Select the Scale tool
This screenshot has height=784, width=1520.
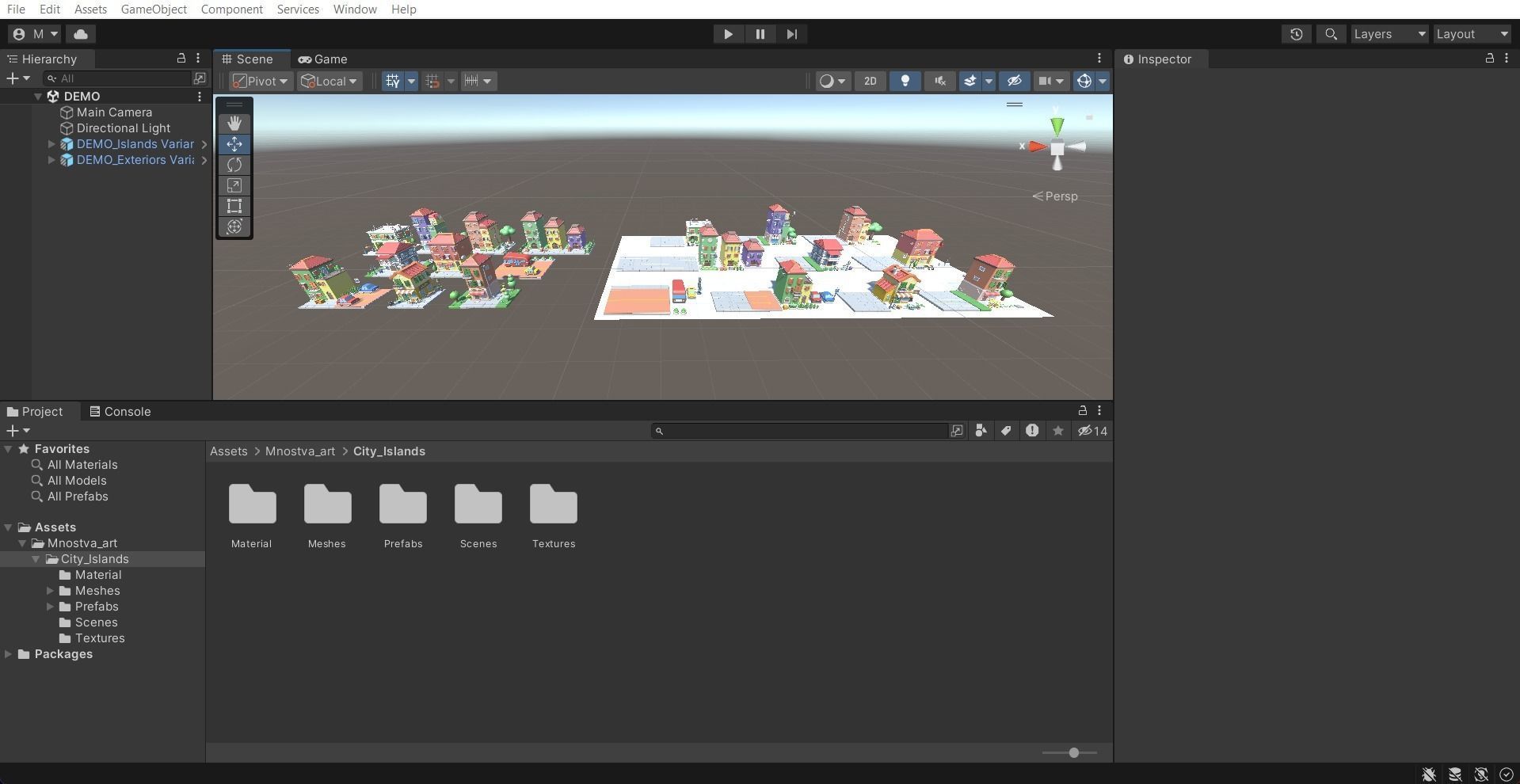pyautogui.click(x=234, y=185)
